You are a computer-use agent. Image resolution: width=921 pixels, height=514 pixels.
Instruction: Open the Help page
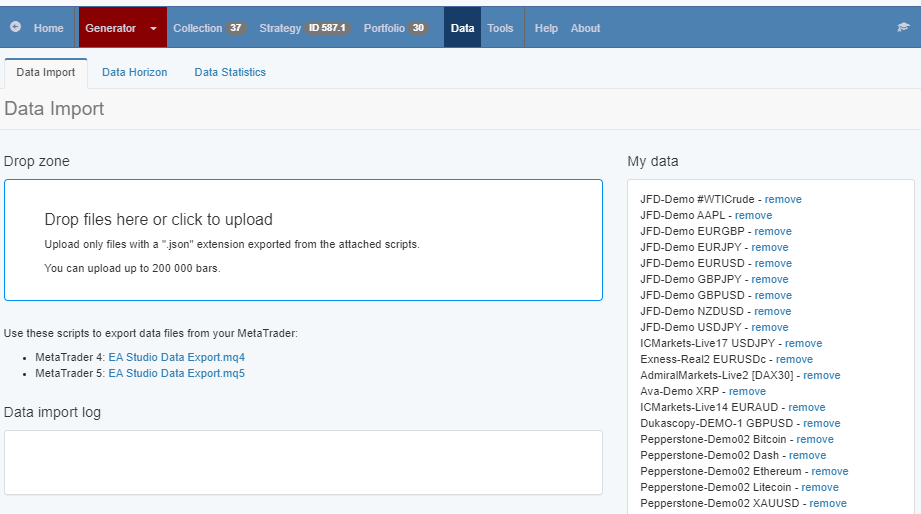(546, 28)
